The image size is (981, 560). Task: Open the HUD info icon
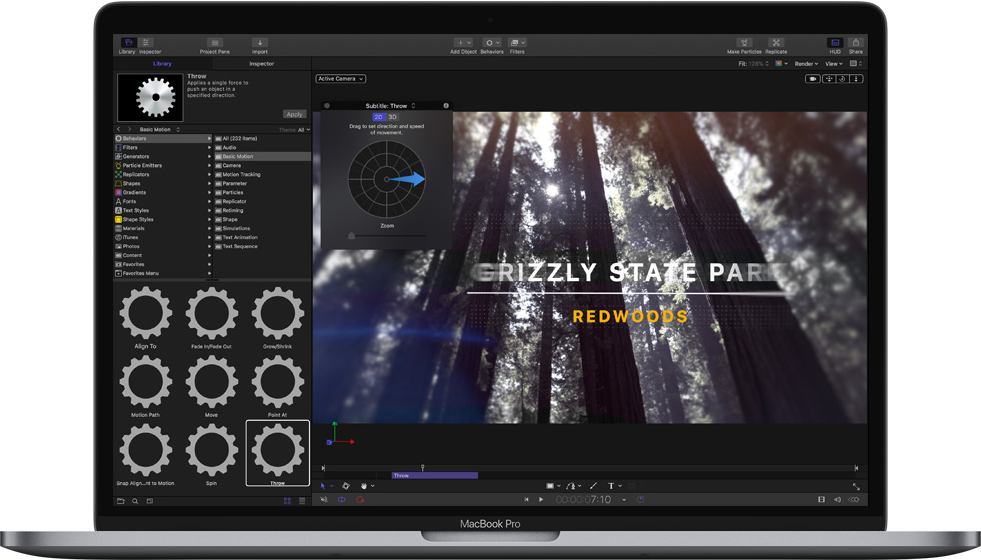(x=446, y=105)
